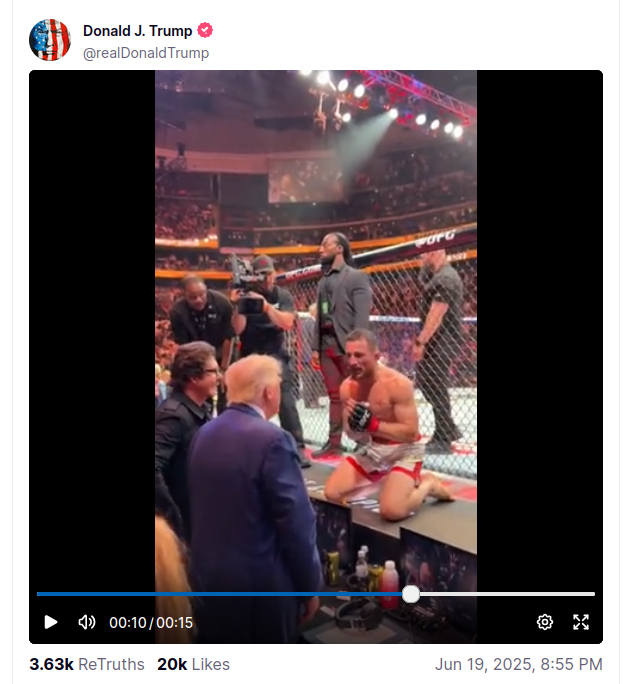This screenshot has height=684, width=623.
Task: Click the red verified badge next to the name
Action: click(205, 31)
